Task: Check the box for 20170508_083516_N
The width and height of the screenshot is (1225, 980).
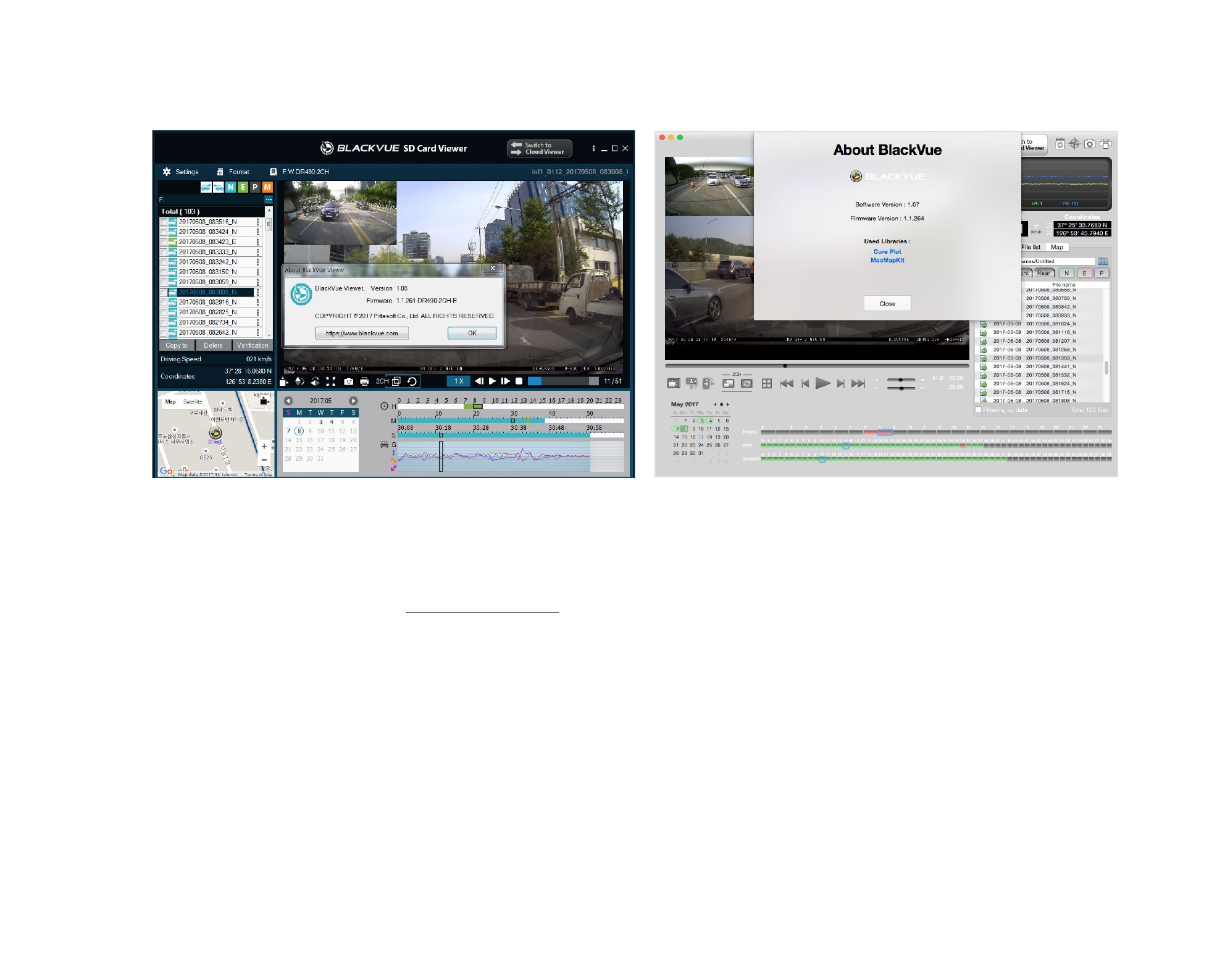Action: 164,222
